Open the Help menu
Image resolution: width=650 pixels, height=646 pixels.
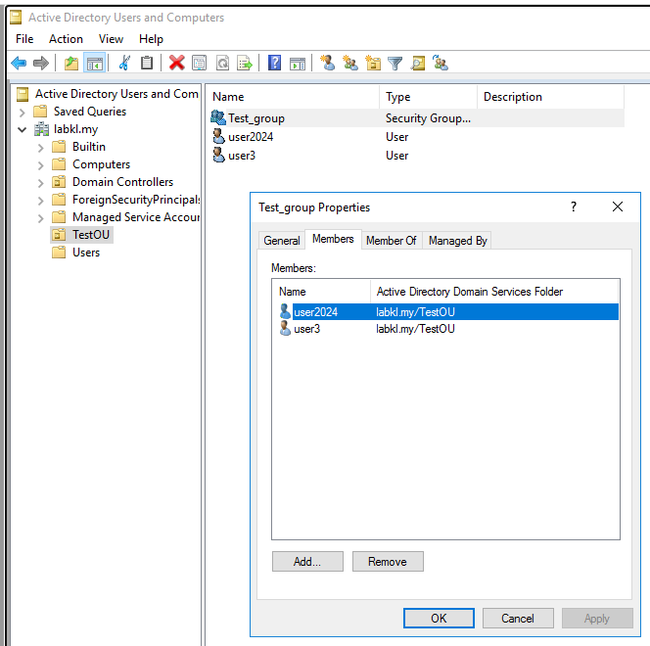151,39
